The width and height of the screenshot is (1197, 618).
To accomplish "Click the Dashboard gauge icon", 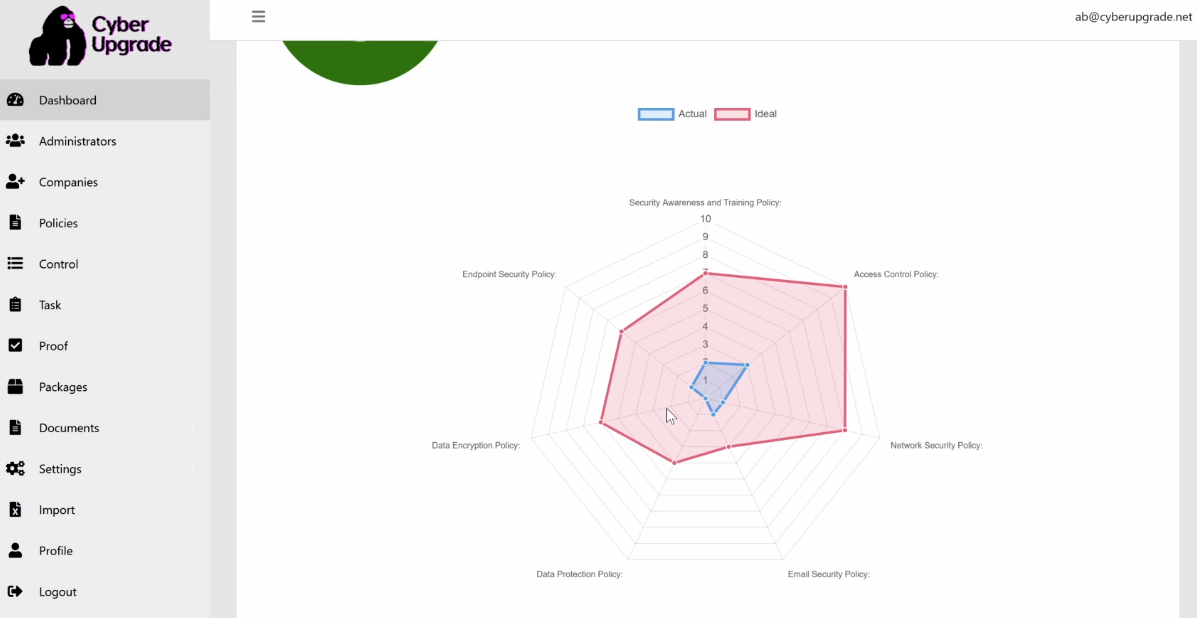I will (15, 100).
